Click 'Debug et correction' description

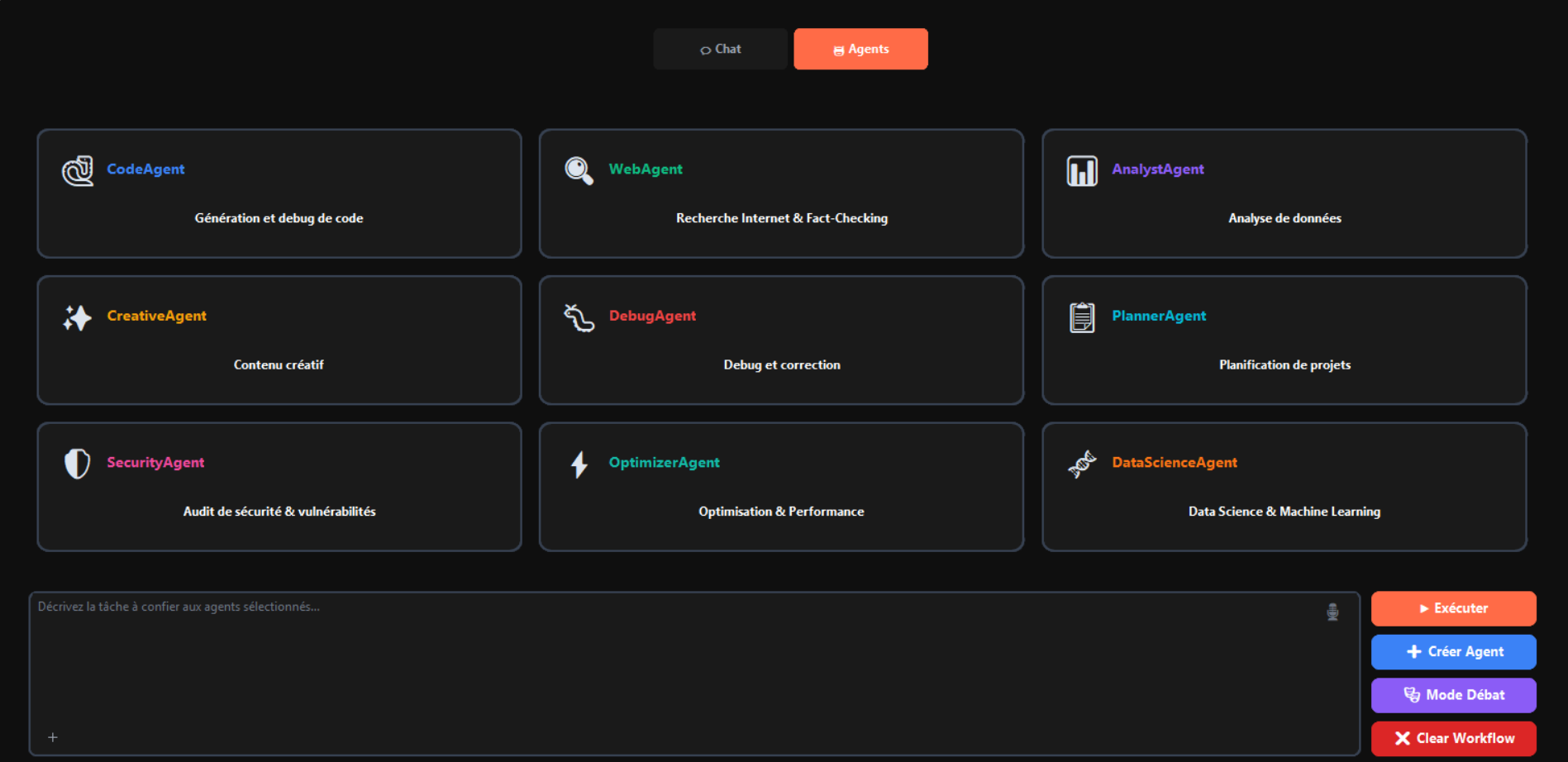point(782,364)
